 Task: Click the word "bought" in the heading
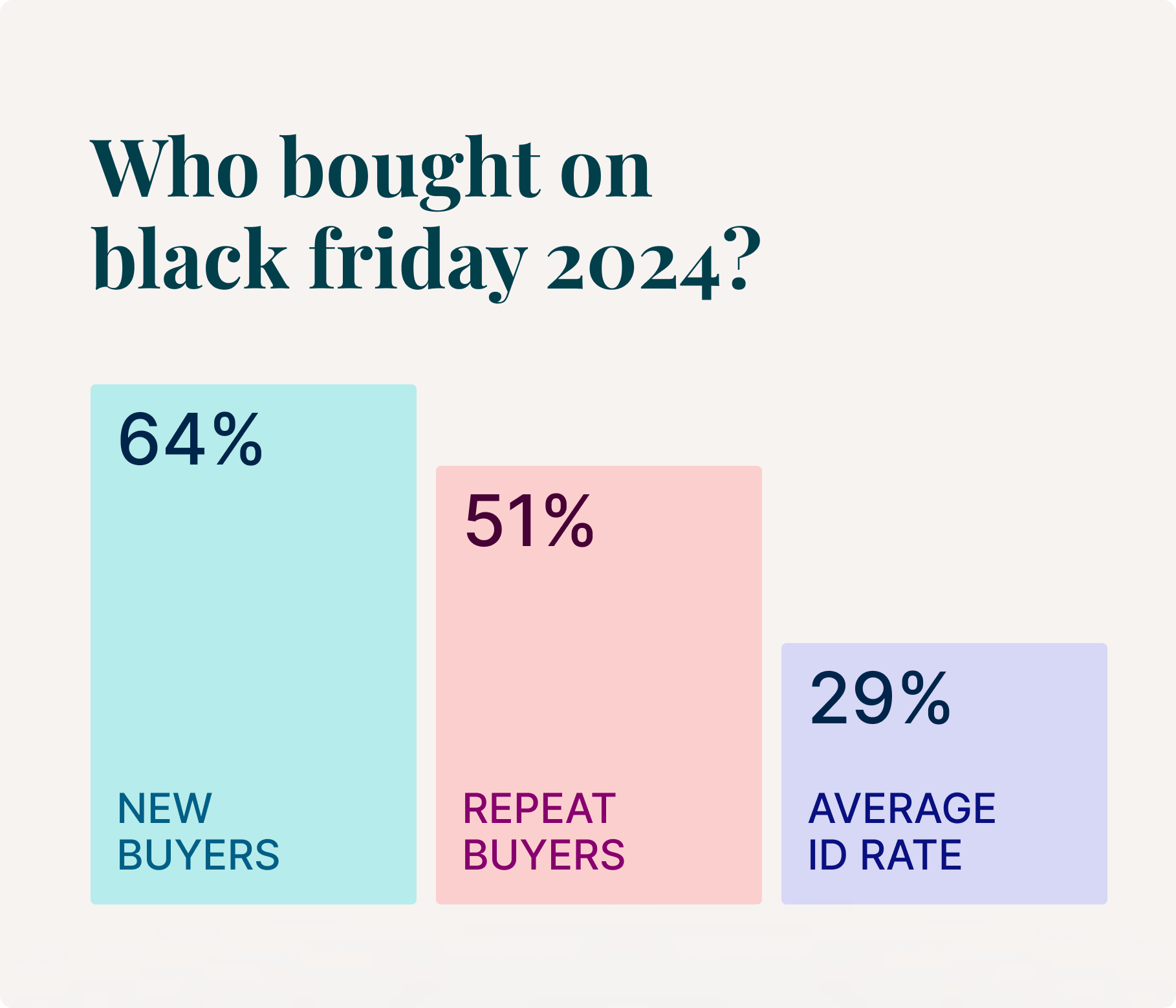point(411,170)
